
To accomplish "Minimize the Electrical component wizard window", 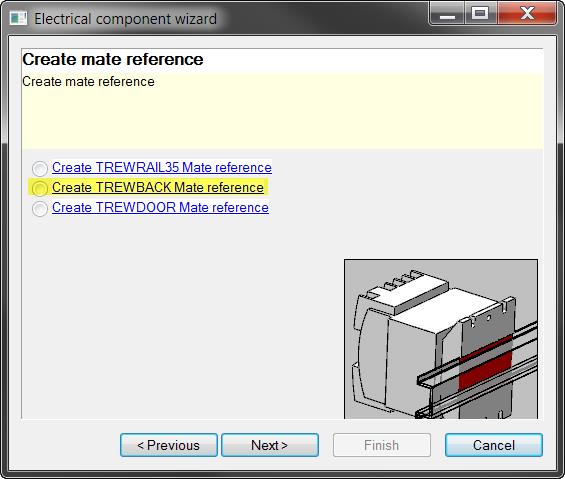I will click(x=447, y=14).
